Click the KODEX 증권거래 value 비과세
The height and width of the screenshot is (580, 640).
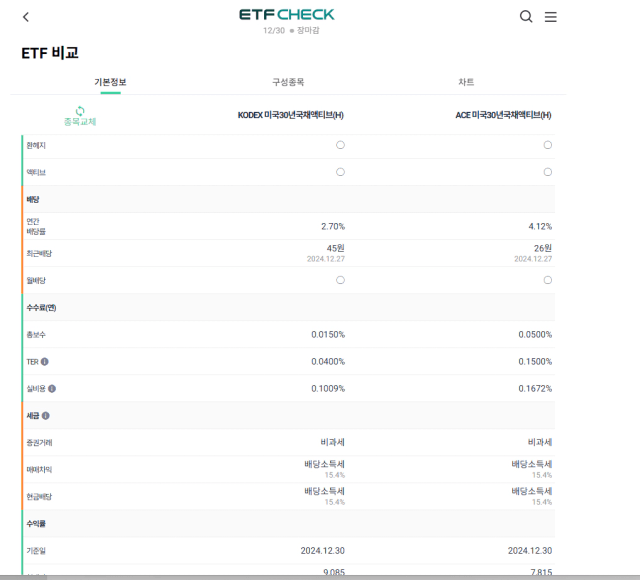(333, 442)
